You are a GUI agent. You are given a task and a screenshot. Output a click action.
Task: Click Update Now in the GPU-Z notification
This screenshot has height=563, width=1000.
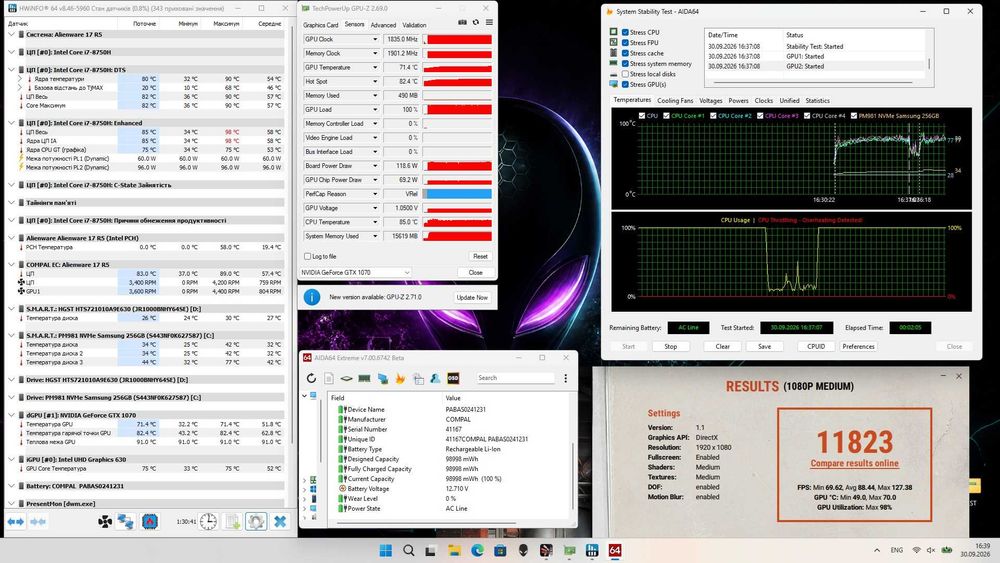tap(472, 298)
